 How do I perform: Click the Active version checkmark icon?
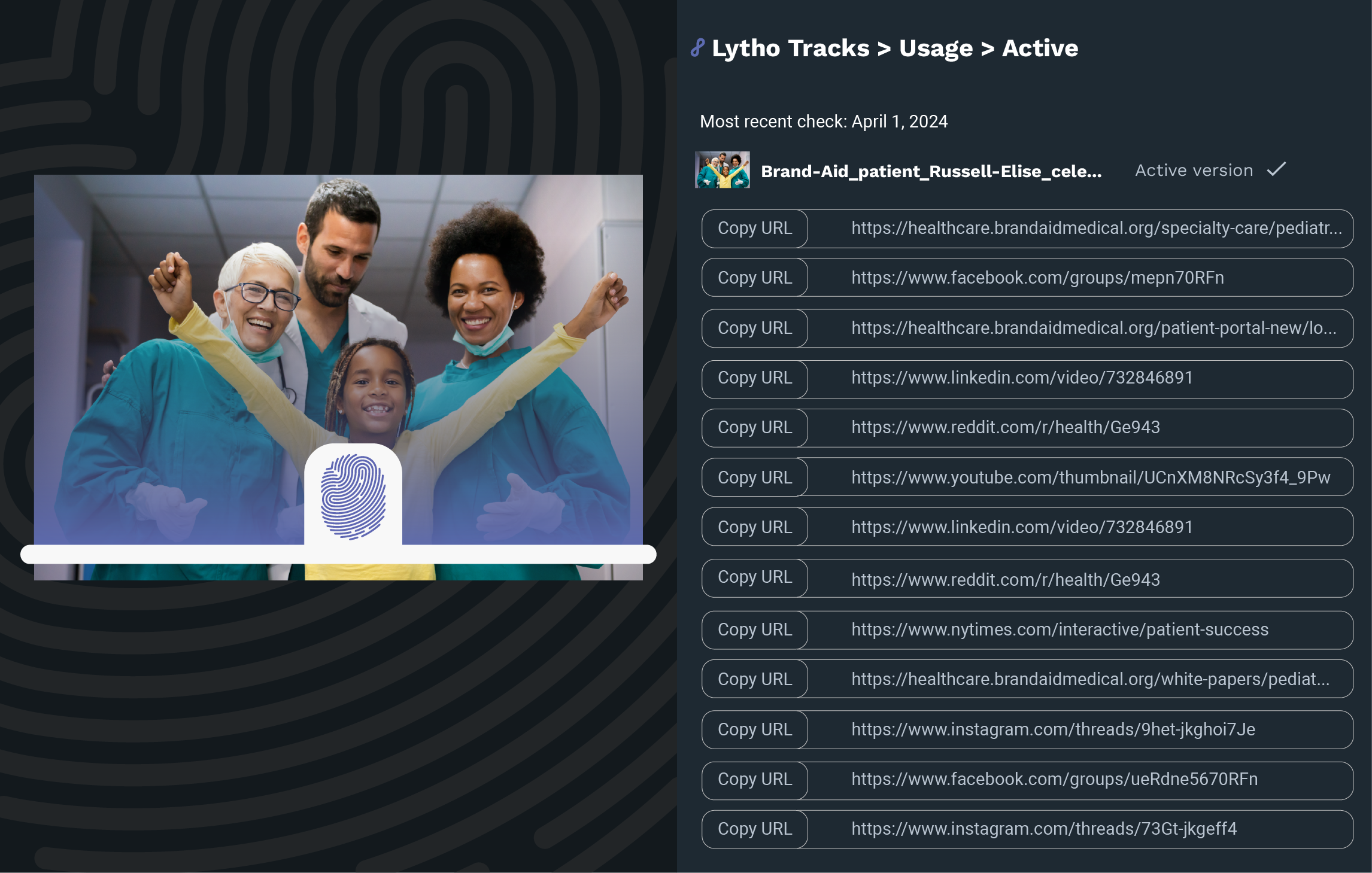tap(1276, 170)
